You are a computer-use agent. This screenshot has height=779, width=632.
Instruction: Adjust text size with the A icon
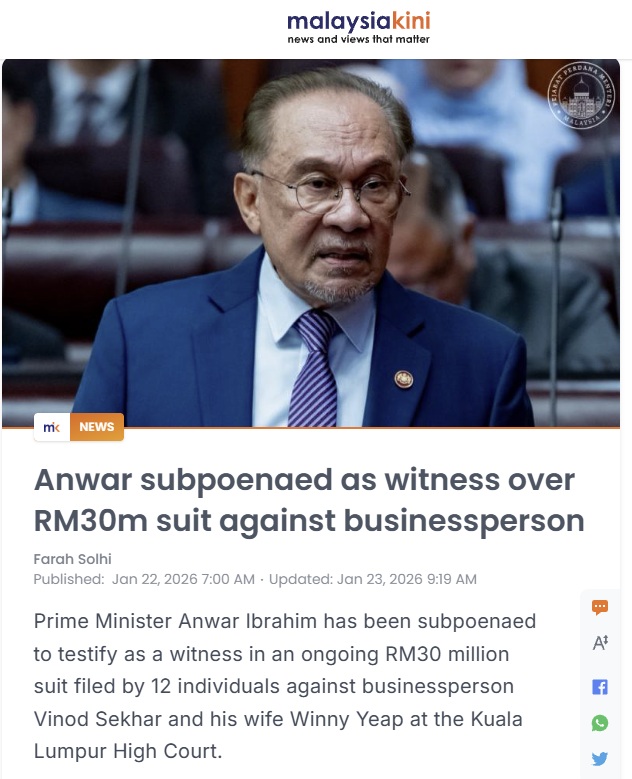[x=600, y=643]
